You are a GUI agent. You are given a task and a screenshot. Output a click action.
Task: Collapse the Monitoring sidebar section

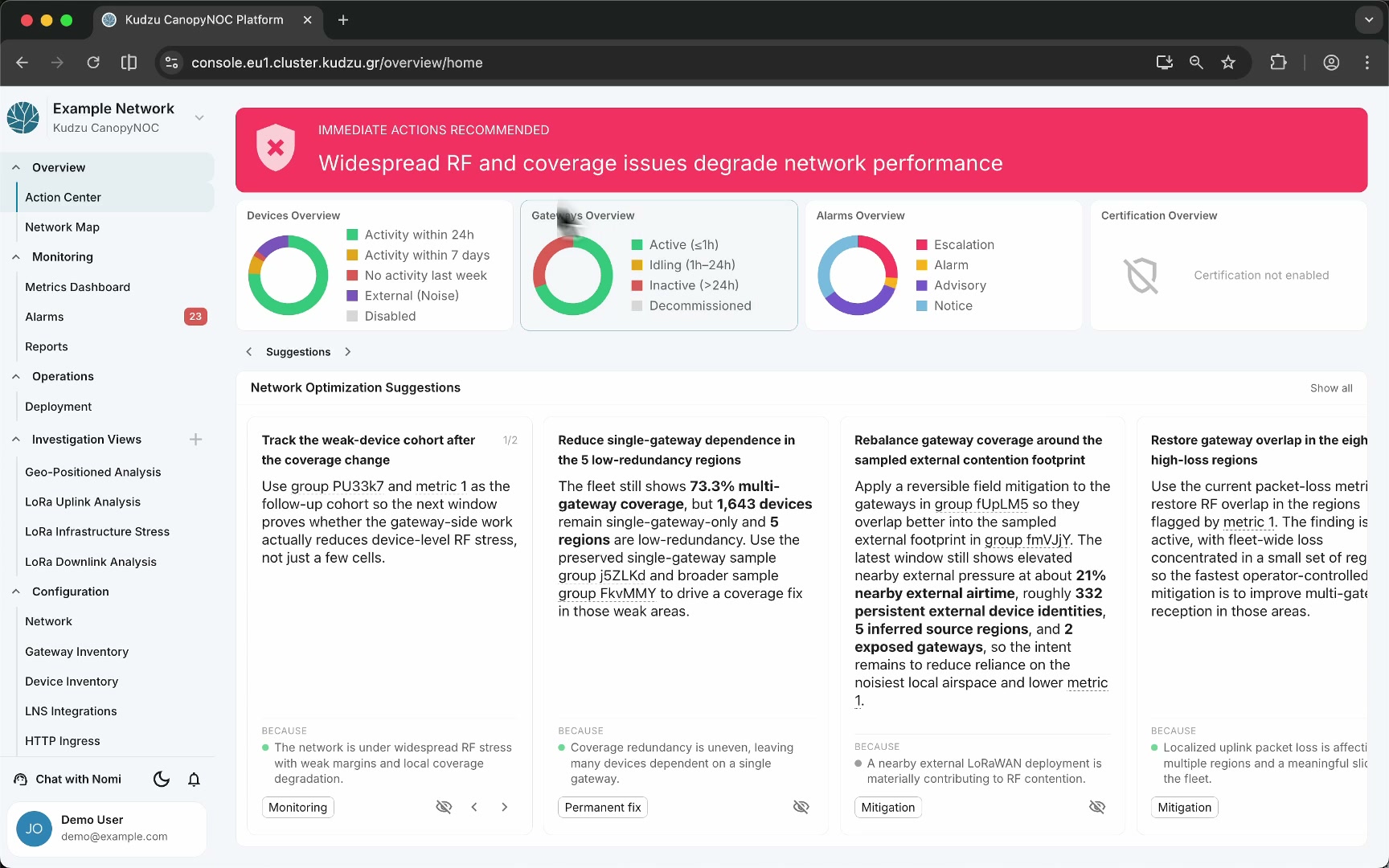pyautogui.click(x=16, y=257)
